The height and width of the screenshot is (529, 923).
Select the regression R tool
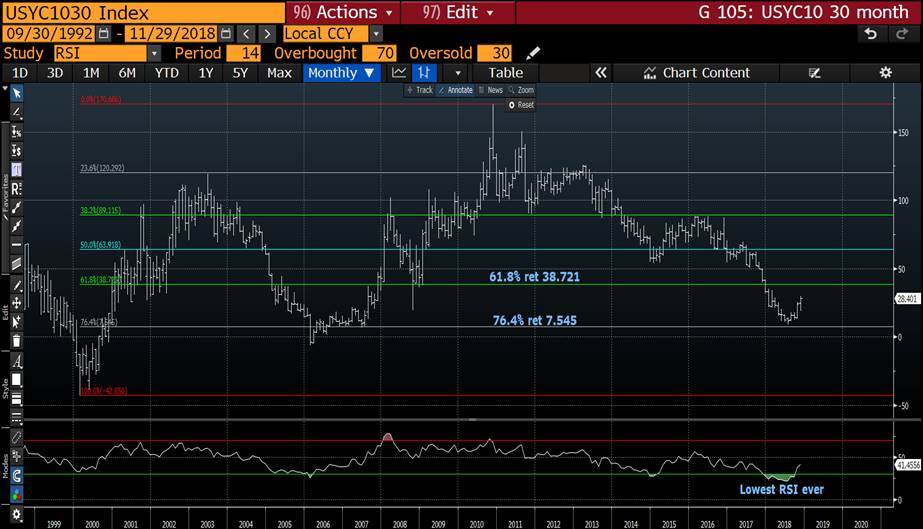tap(16, 189)
